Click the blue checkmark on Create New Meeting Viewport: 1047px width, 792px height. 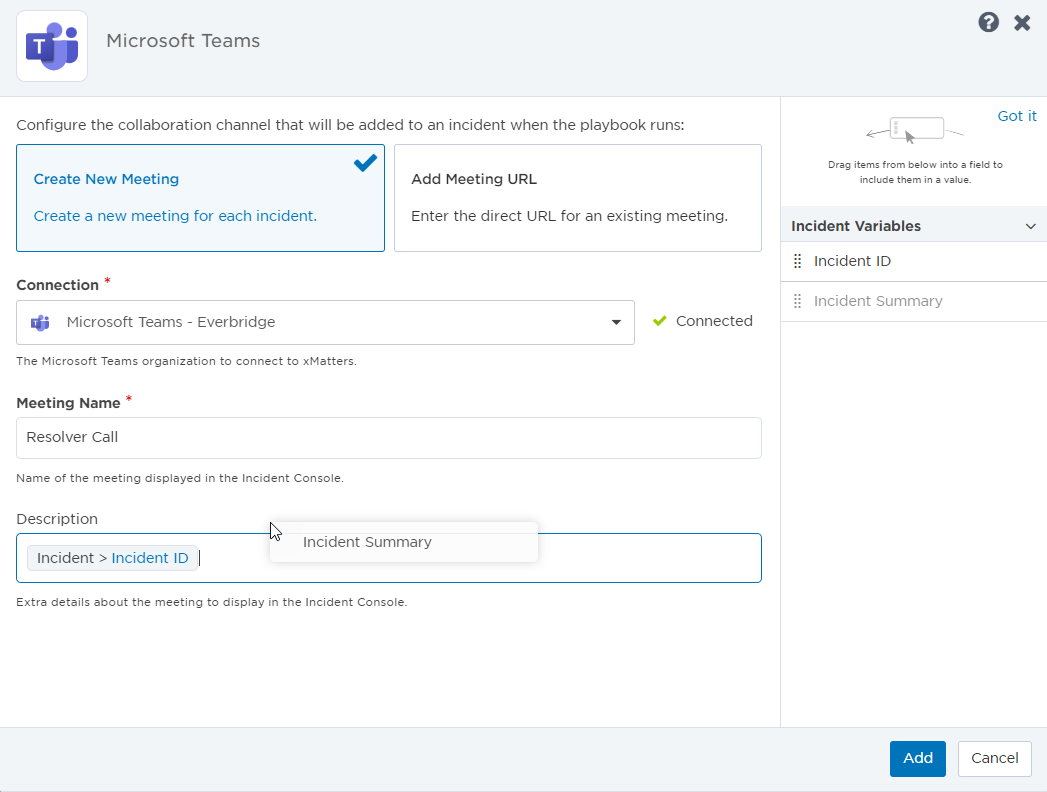click(365, 162)
